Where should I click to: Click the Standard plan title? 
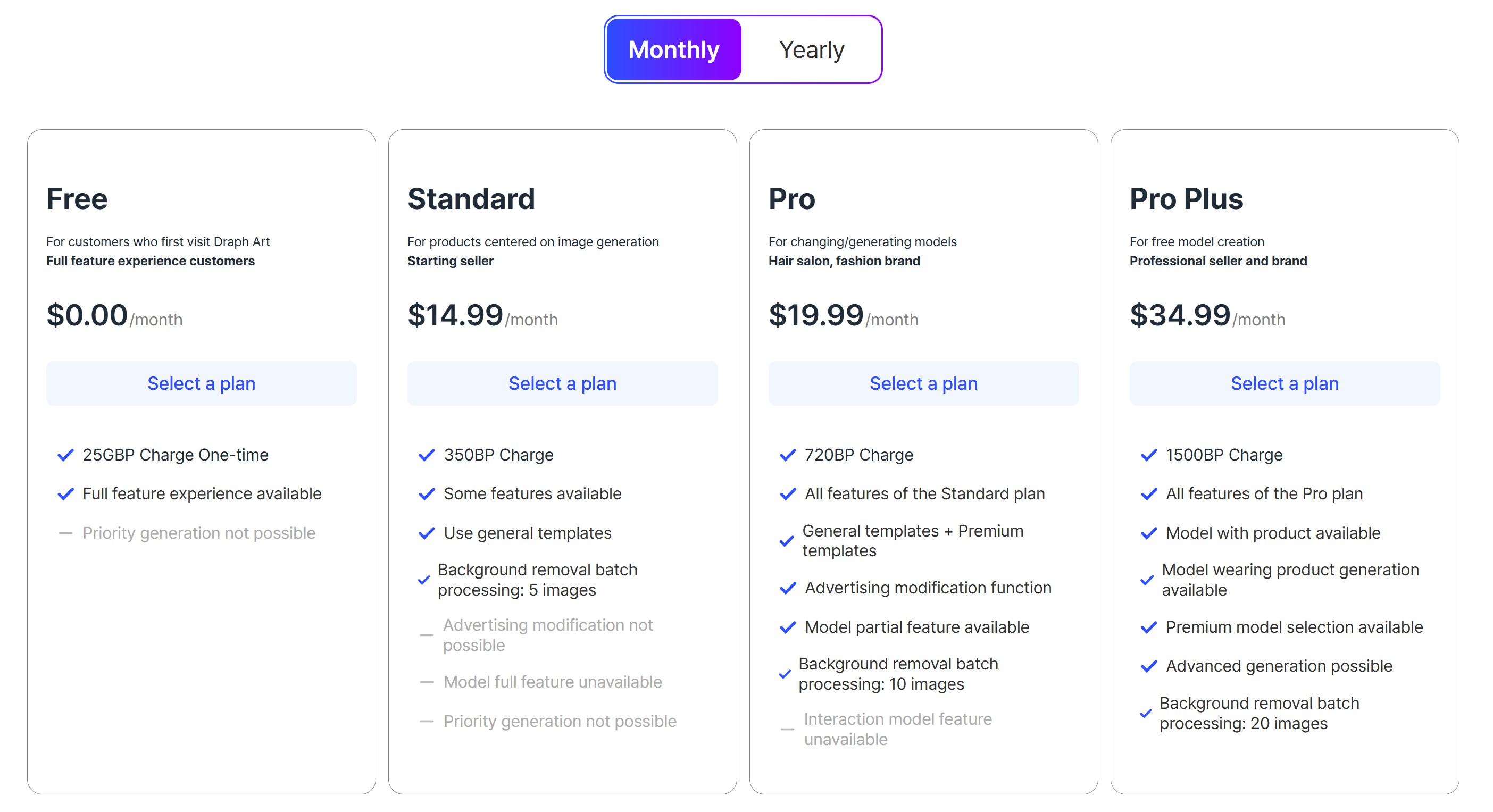pyautogui.click(x=471, y=199)
